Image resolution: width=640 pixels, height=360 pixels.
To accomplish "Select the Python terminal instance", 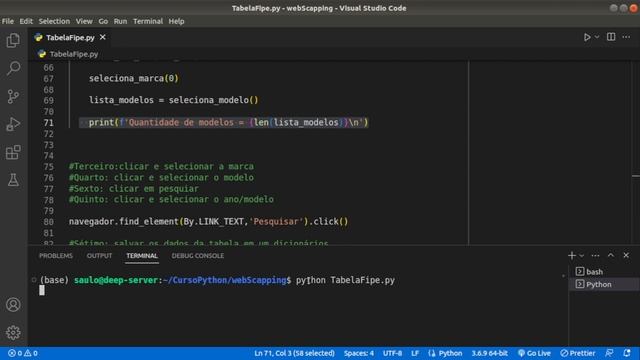I will coord(604,284).
